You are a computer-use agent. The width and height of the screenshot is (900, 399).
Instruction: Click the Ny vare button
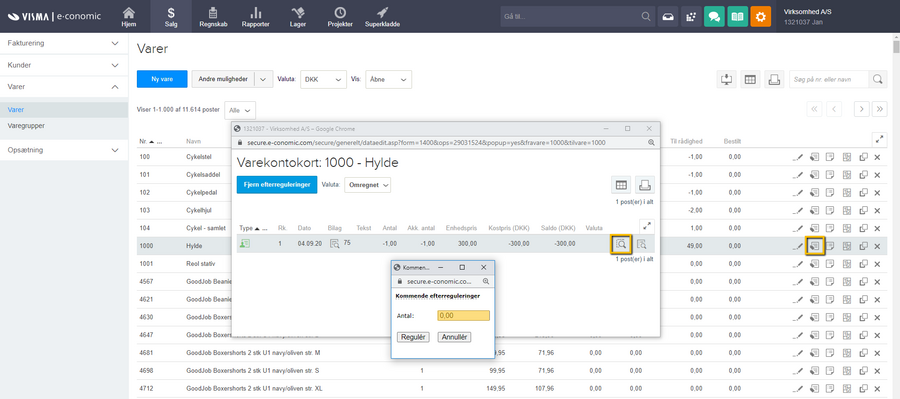pyautogui.click(x=162, y=79)
